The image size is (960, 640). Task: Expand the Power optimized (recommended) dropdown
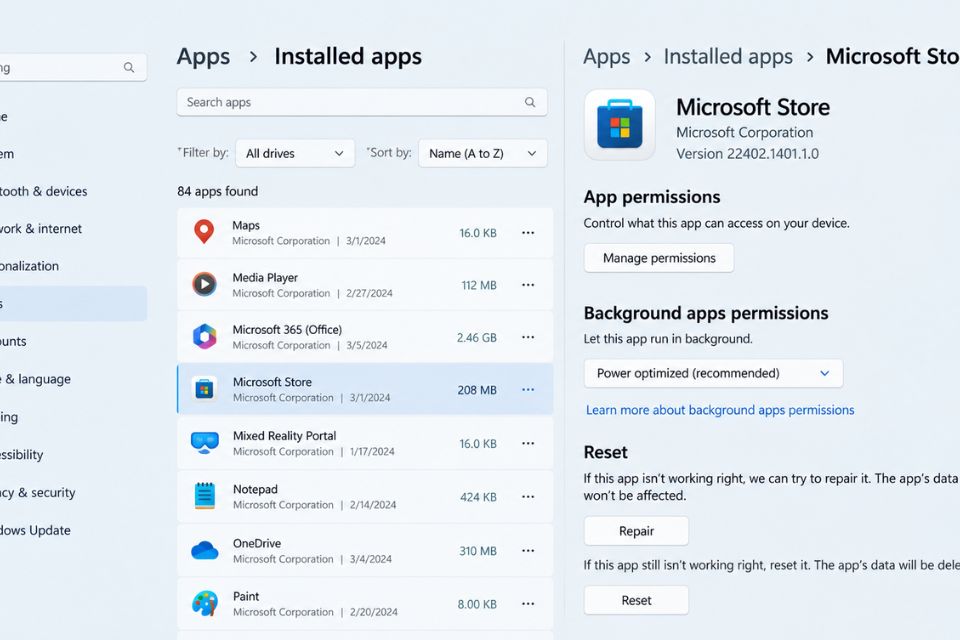point(713,373)
